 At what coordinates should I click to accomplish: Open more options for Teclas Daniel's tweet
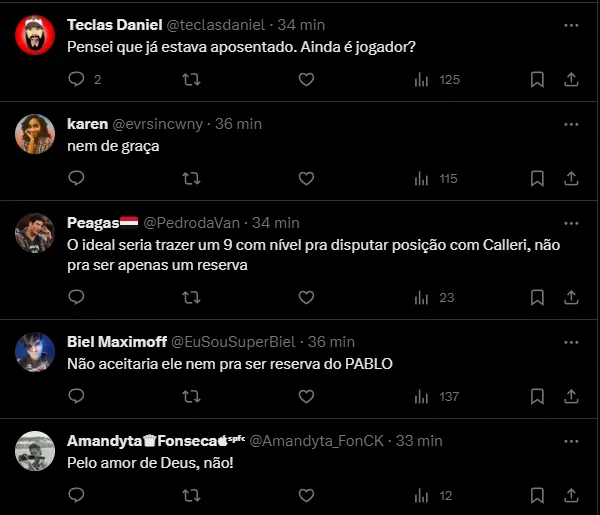pos(571,23)
